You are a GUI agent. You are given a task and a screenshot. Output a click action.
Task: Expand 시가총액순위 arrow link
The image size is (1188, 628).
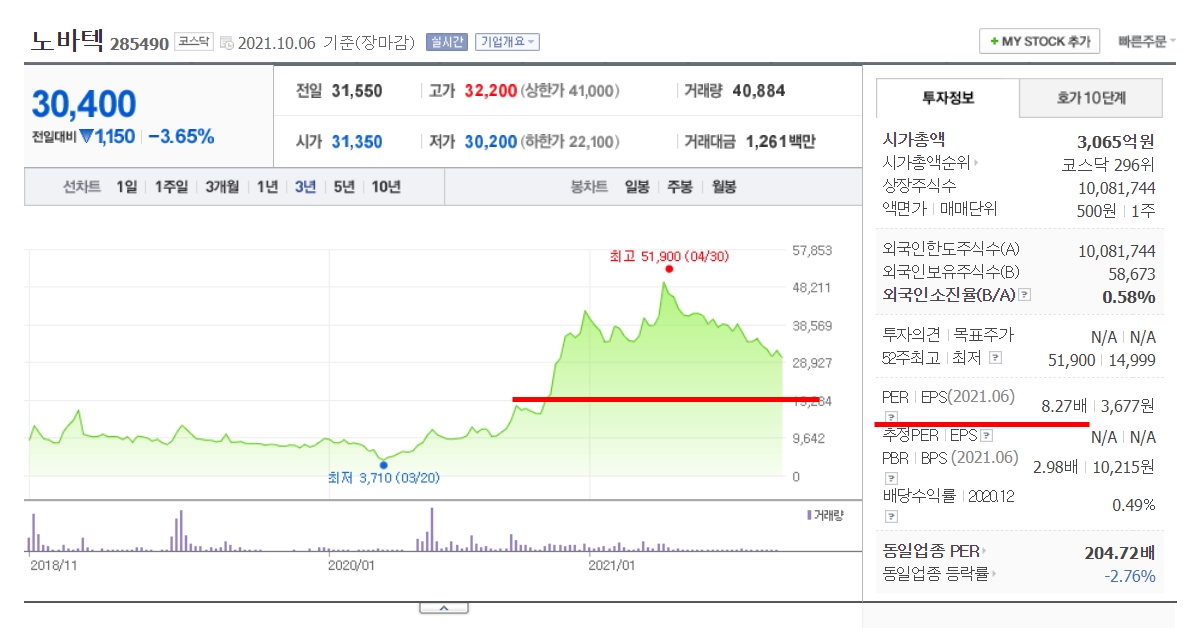[930, 162]
